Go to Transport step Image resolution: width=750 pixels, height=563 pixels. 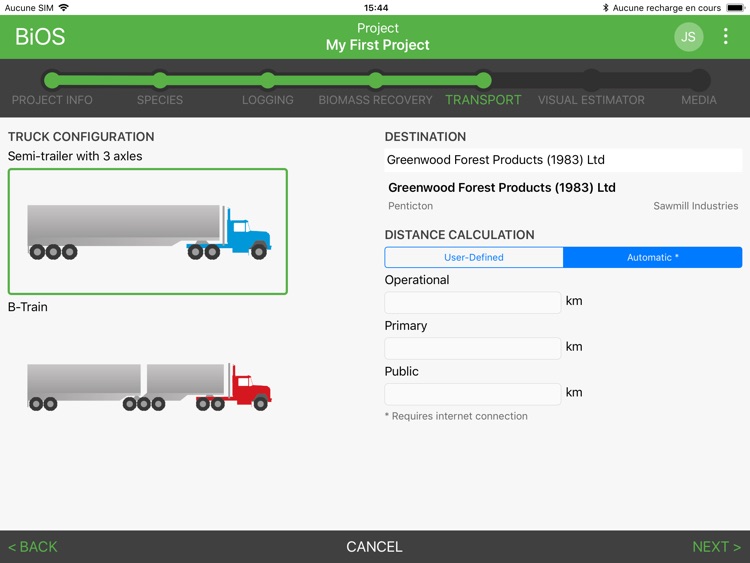point(483,100)
